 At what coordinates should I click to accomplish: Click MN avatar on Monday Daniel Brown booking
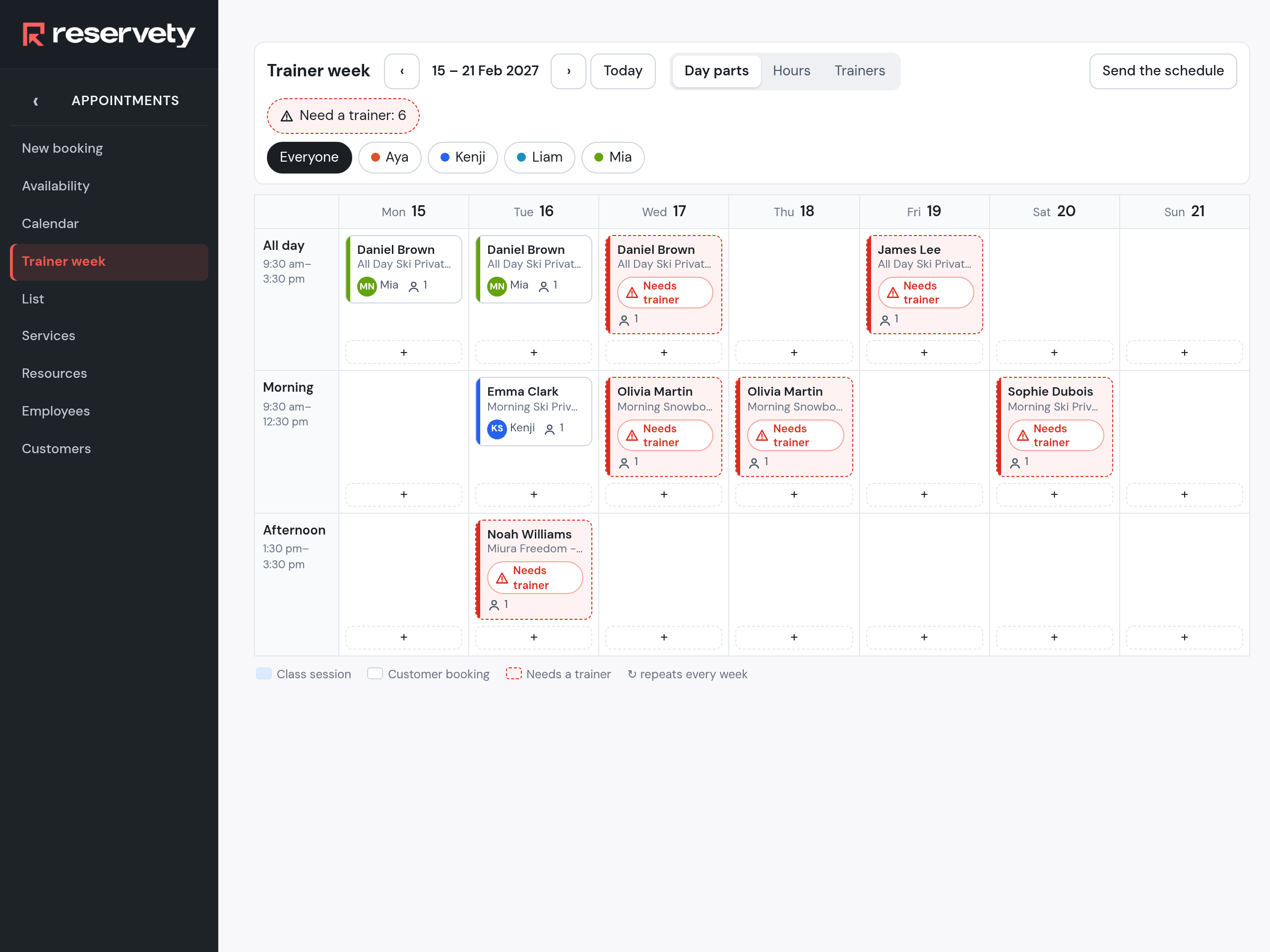(x=367, y=286)
